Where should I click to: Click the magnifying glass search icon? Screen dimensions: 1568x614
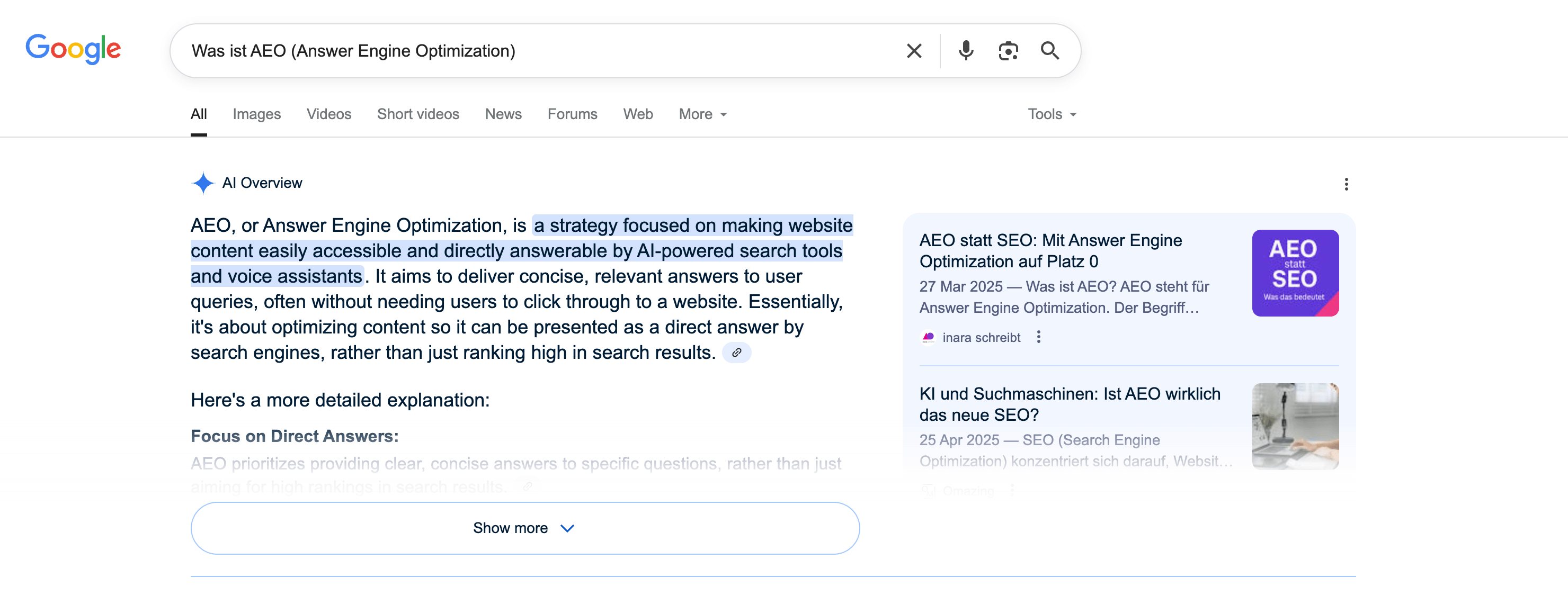pos(1050,51)
